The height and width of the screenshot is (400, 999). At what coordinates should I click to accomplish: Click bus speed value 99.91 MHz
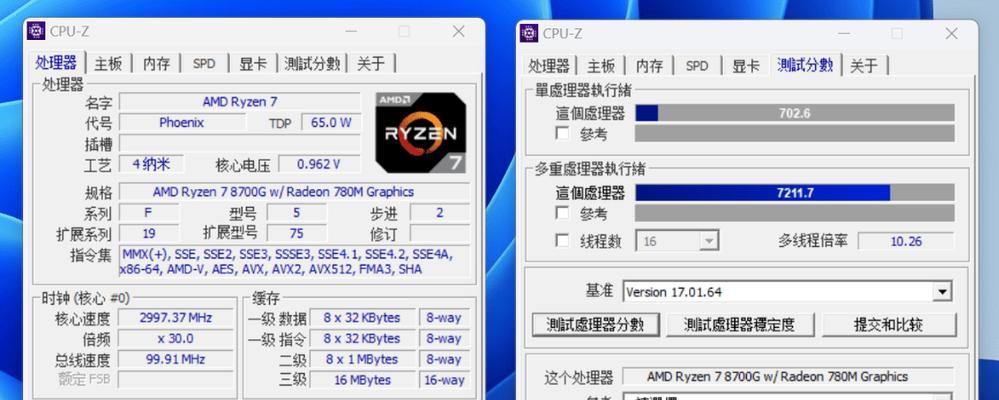176,359
